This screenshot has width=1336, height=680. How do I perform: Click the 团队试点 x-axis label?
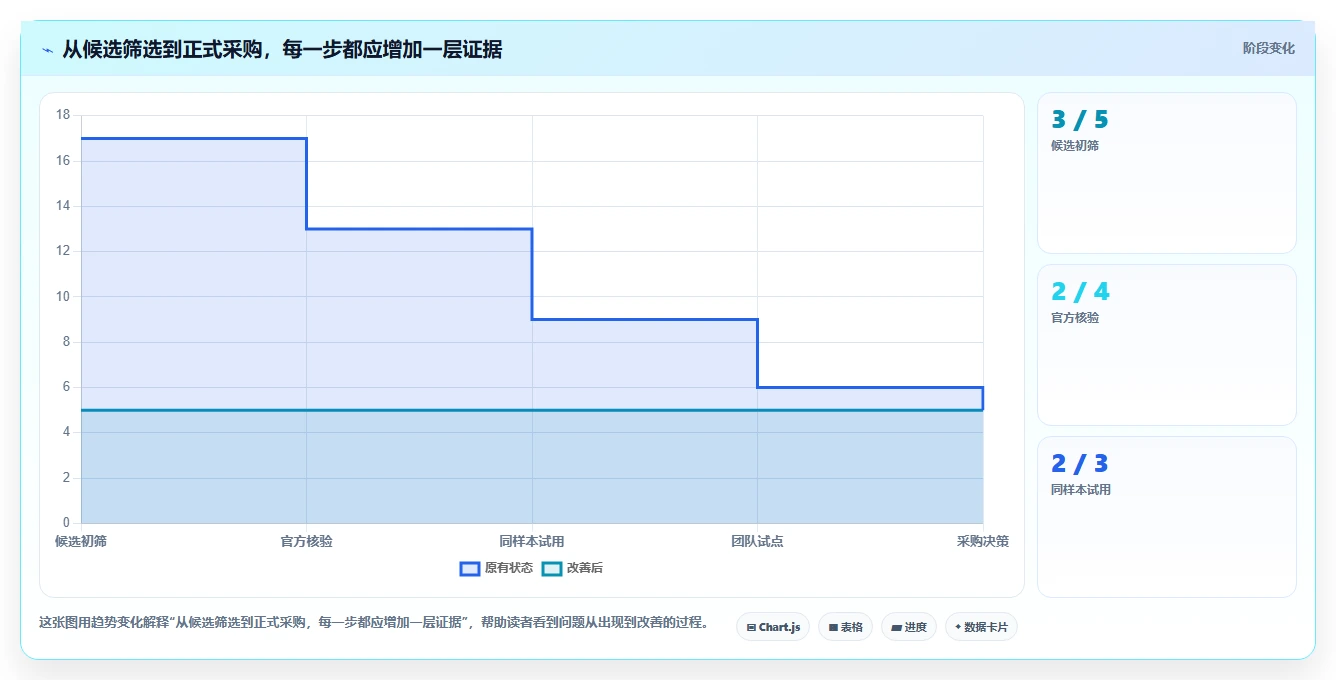coord(757,541)
